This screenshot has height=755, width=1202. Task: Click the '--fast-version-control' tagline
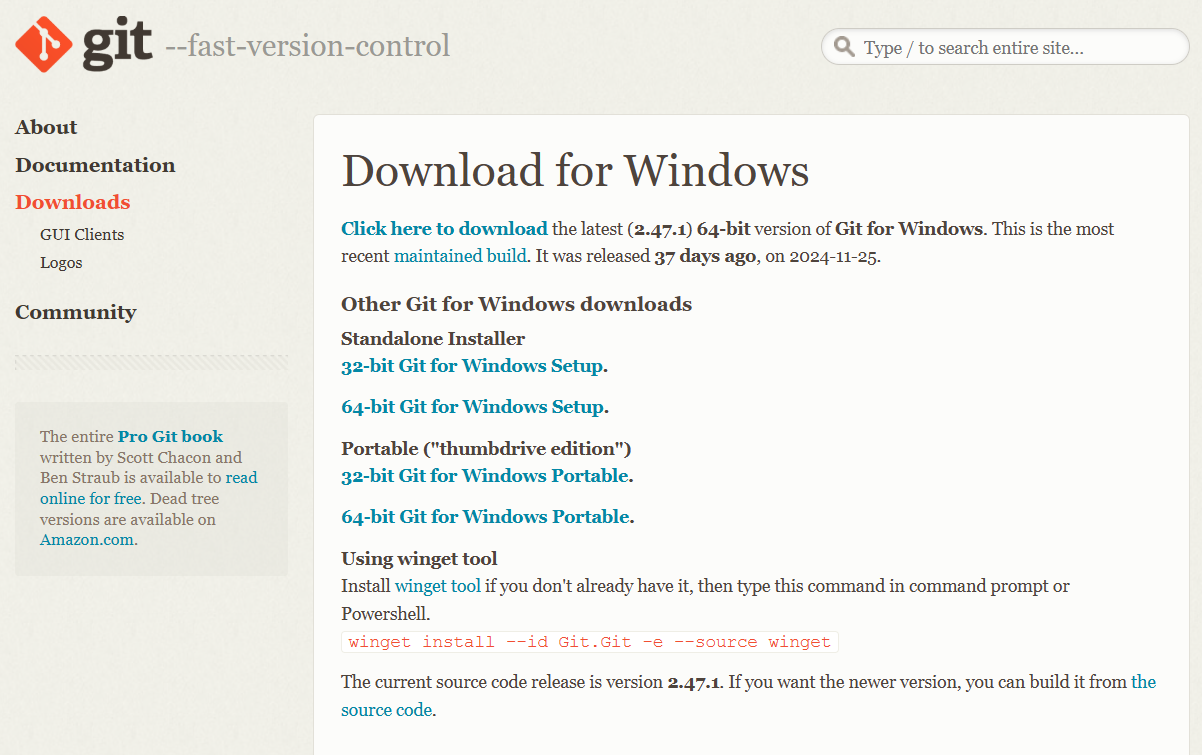tap(307, 46)
